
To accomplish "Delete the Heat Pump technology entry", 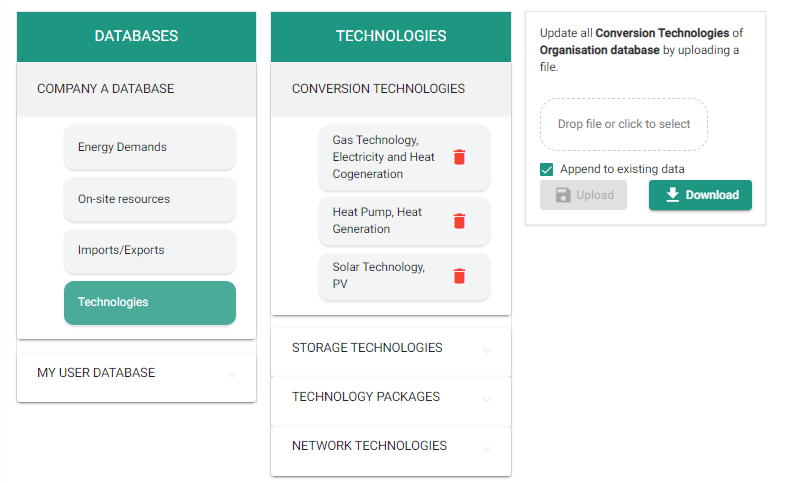I will click(x=459, y=221).
